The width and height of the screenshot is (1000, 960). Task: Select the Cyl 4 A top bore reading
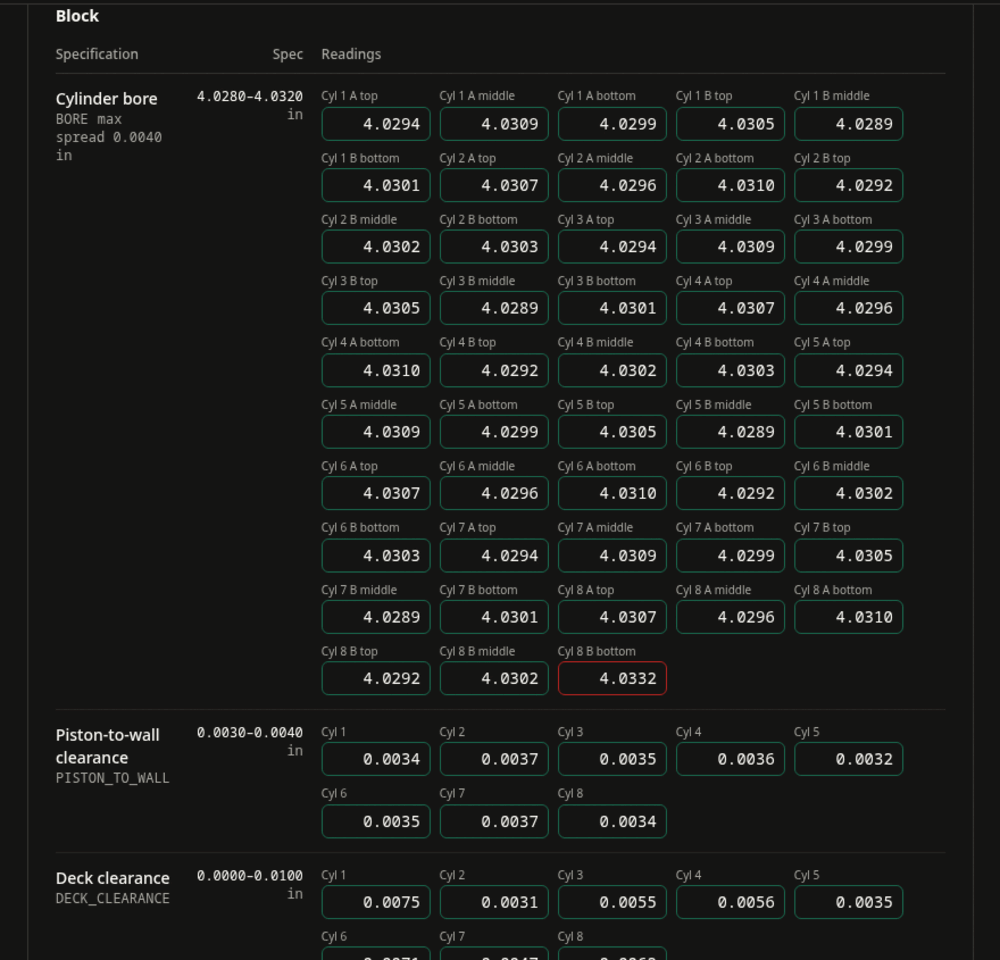(730, 308)
